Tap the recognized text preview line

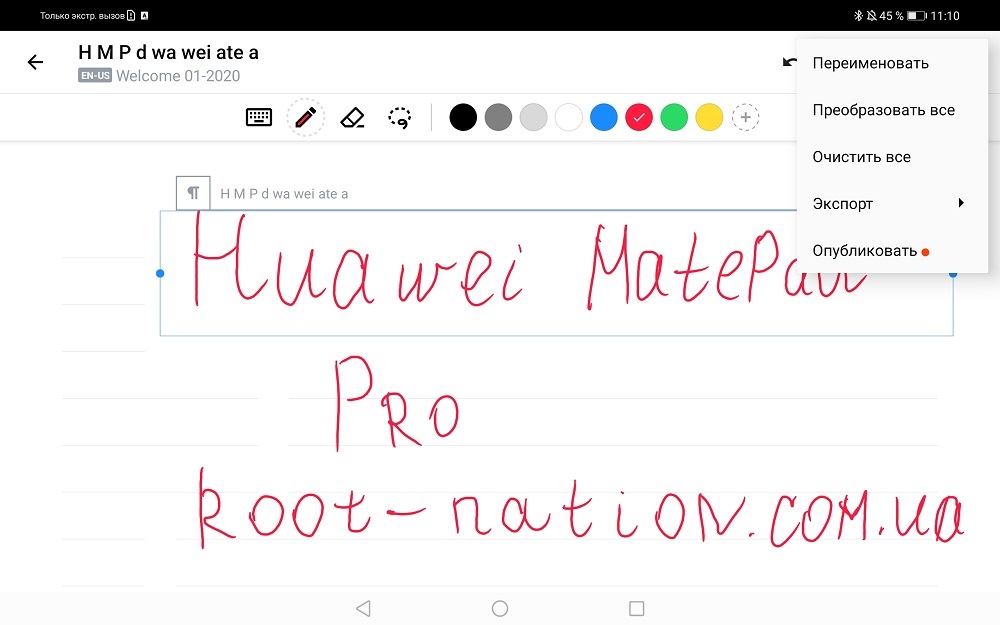coord(284,194)
